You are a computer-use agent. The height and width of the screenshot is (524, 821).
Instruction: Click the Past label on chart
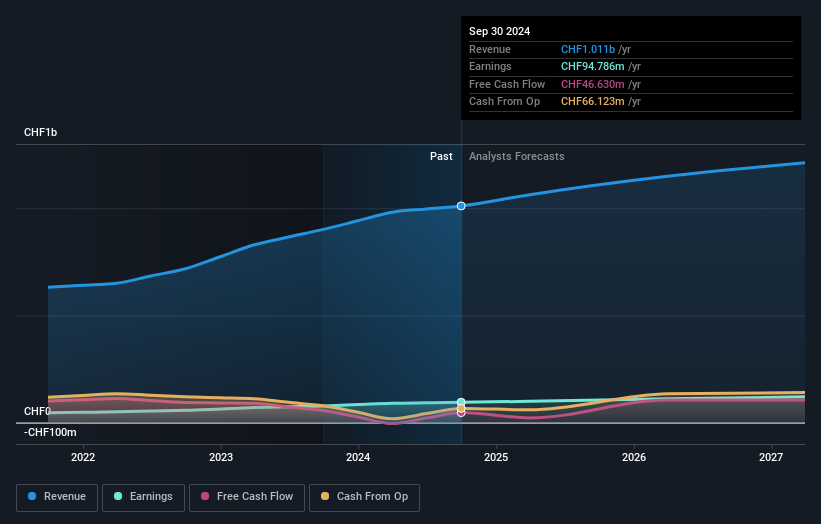tap(441, 157)
